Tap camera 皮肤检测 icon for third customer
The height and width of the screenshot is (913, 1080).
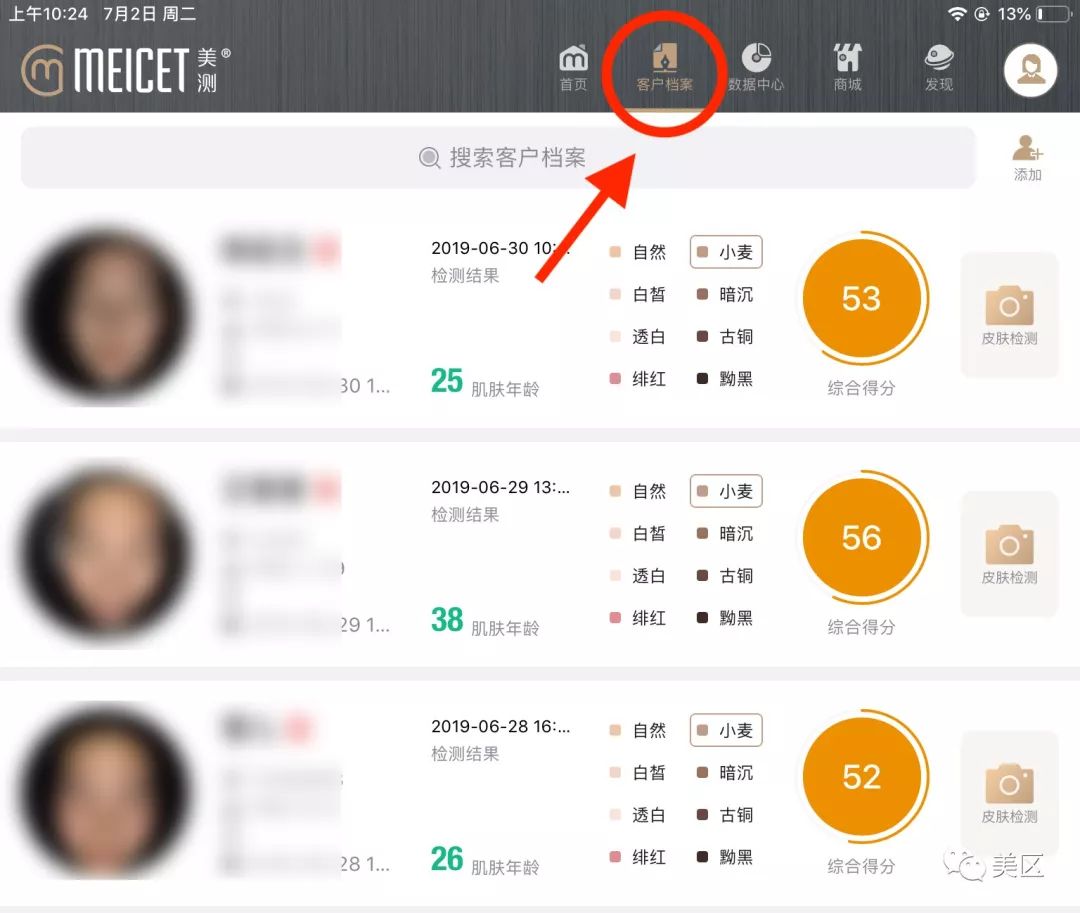pos(1009,793)
